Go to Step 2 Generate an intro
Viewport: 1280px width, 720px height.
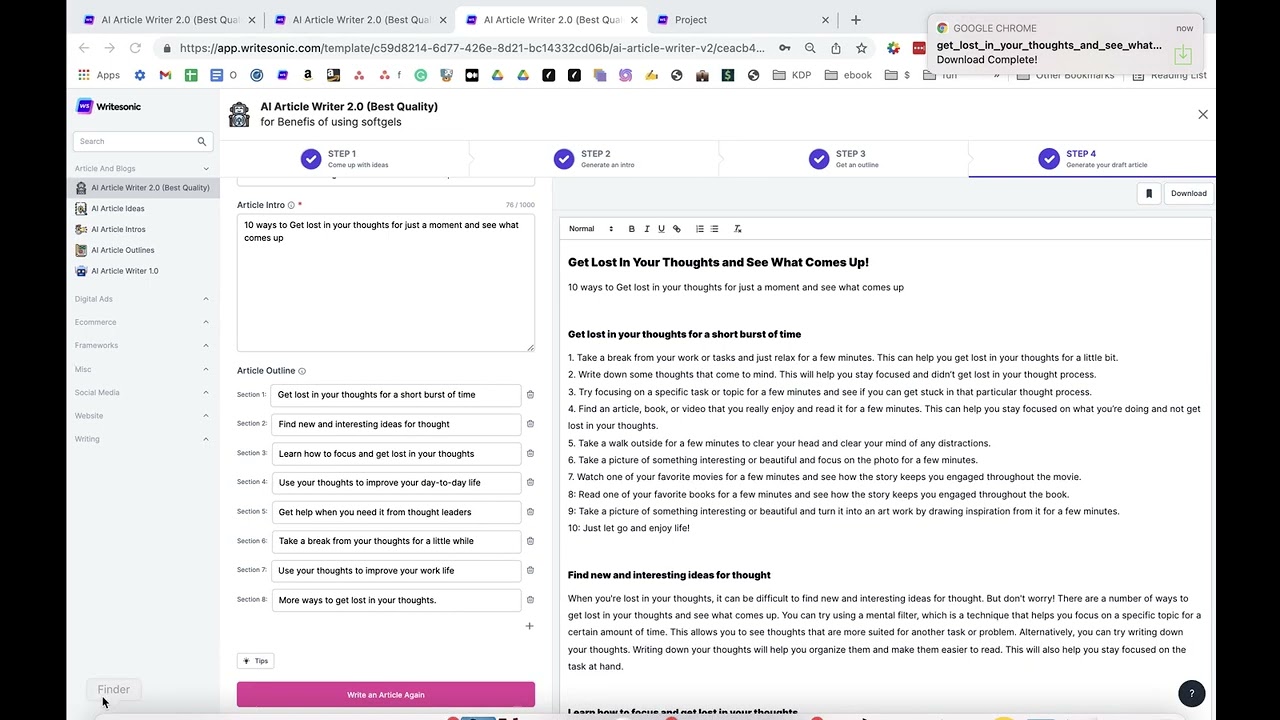[594, 159]
